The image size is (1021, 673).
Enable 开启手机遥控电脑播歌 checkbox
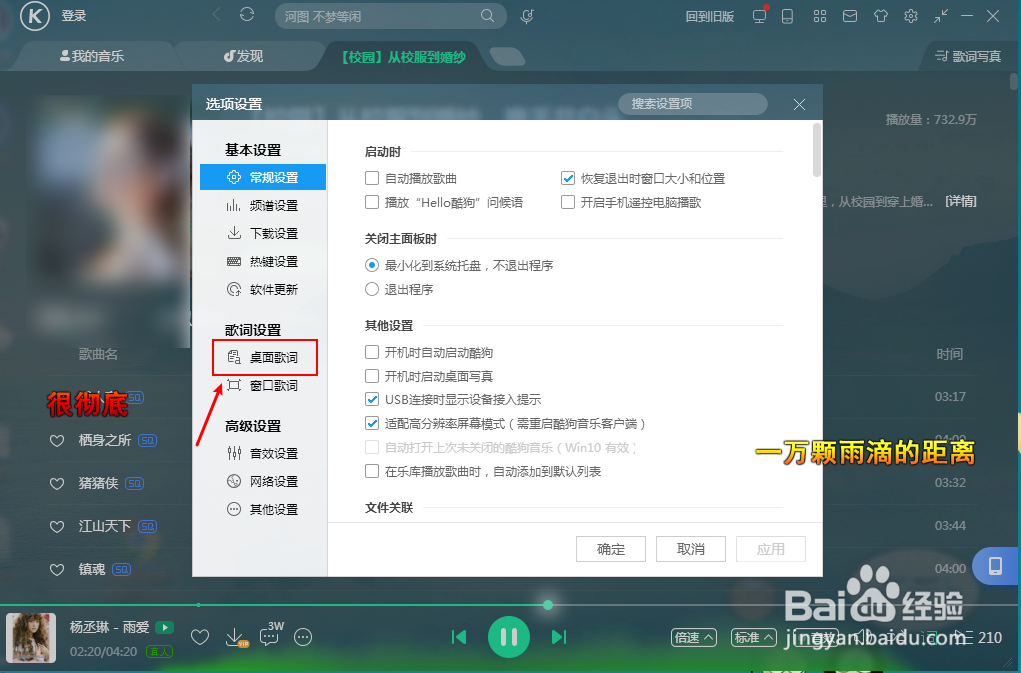coord(568,202)
